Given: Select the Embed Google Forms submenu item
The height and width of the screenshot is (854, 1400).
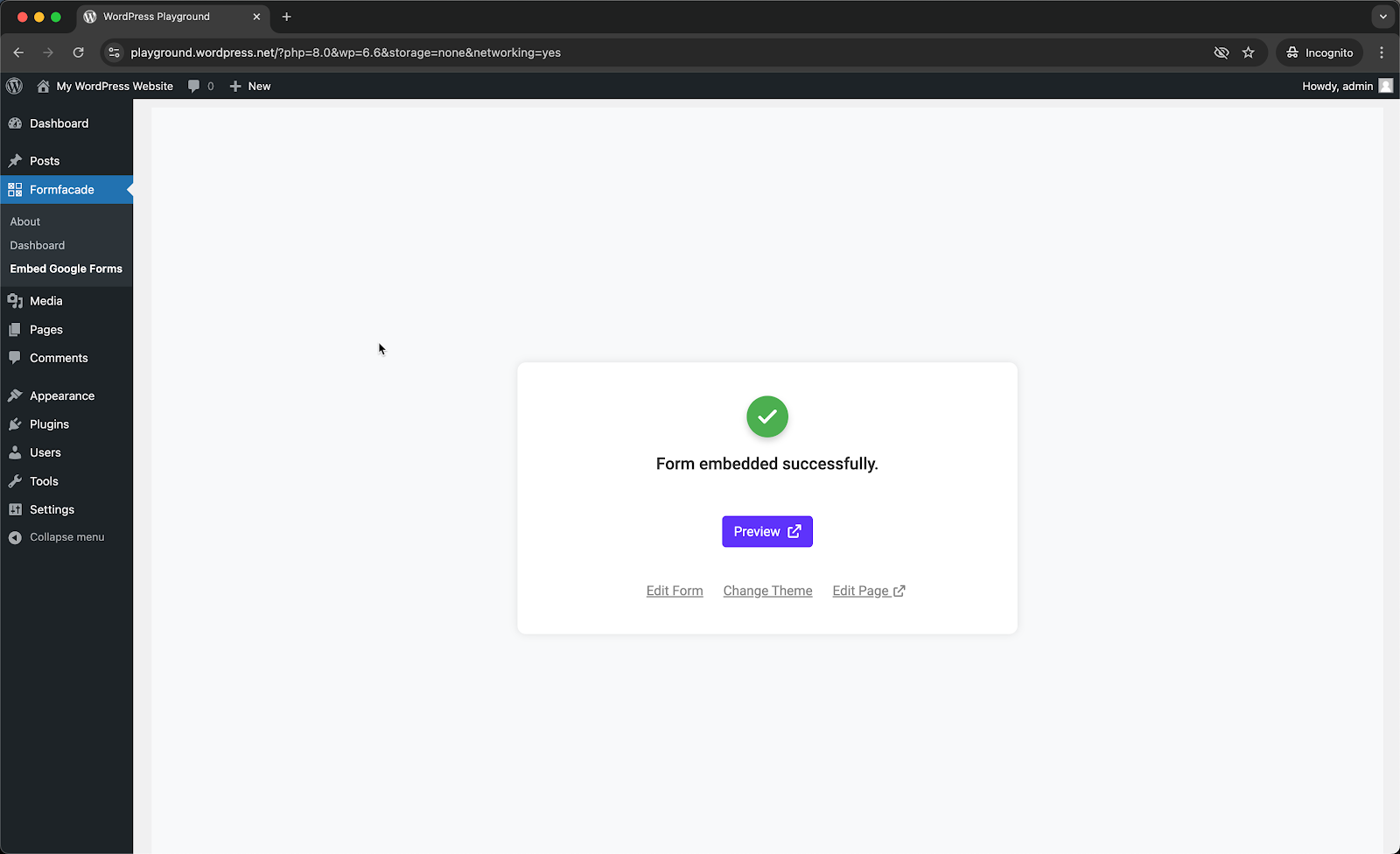Looking at the screenshot, I should [x=66, y=269].
